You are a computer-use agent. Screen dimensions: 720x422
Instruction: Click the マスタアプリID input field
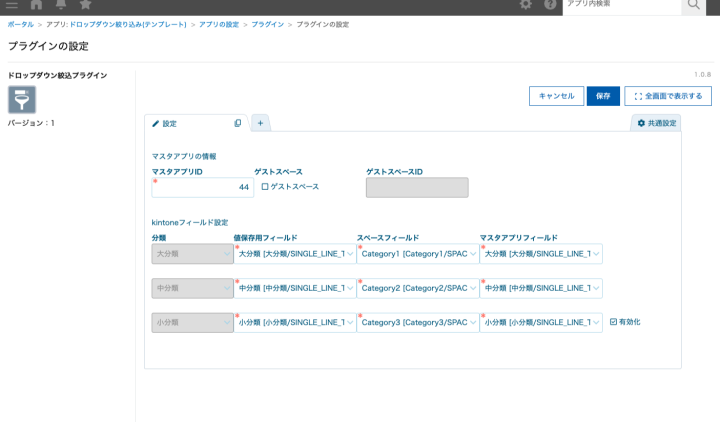203,187
